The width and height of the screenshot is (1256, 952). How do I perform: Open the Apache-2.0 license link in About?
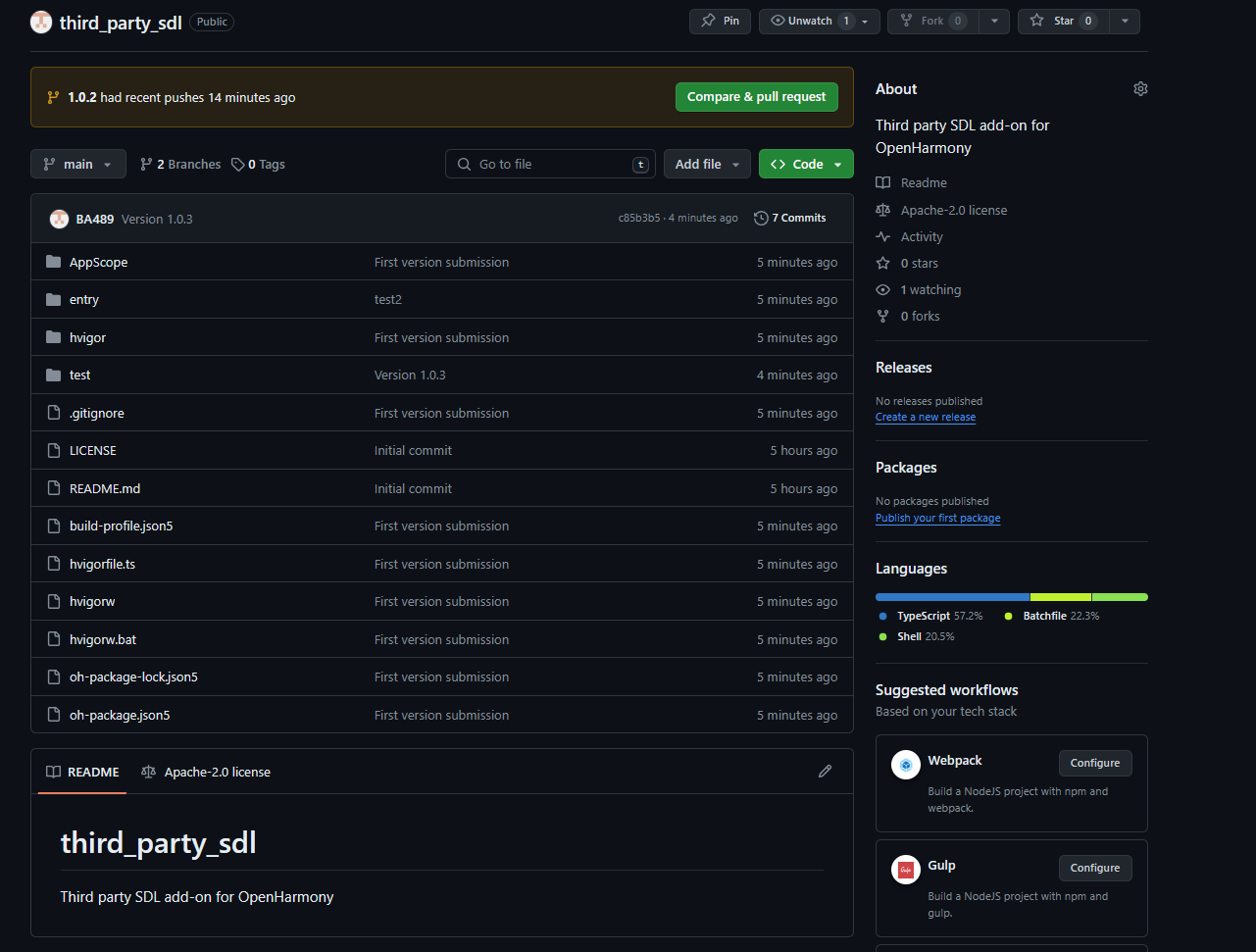pos(954,210)
